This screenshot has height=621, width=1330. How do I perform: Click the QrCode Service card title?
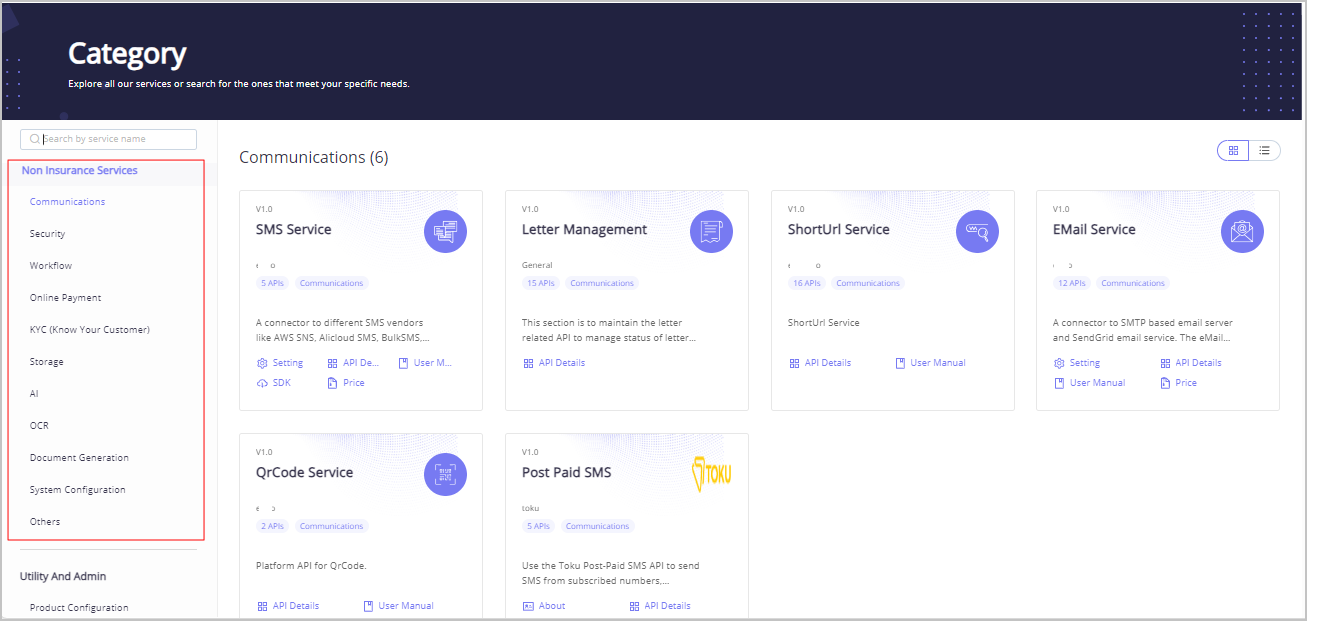pyautogui.click(x=304, y=473)
